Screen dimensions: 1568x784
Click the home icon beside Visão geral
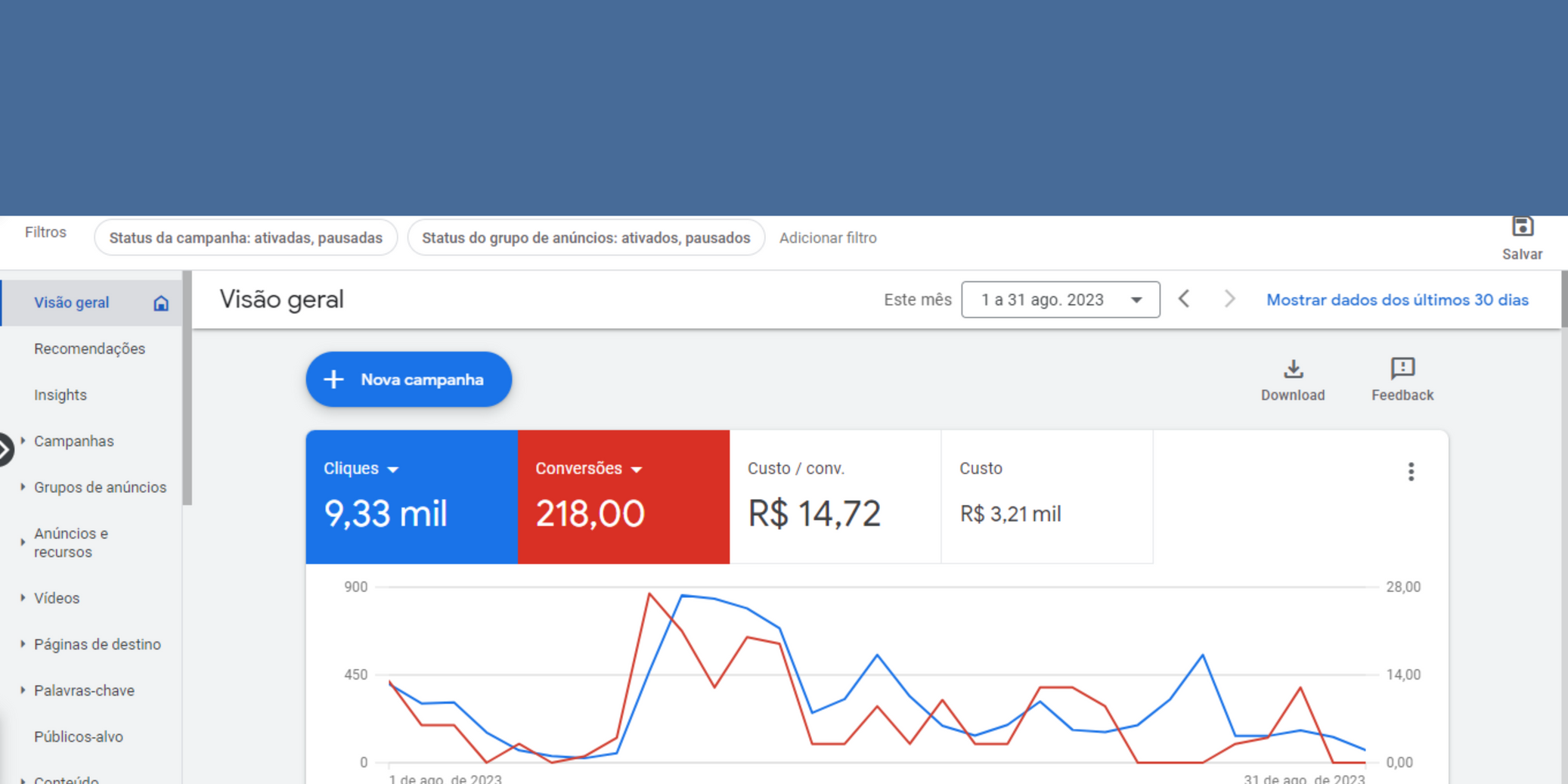161,303
